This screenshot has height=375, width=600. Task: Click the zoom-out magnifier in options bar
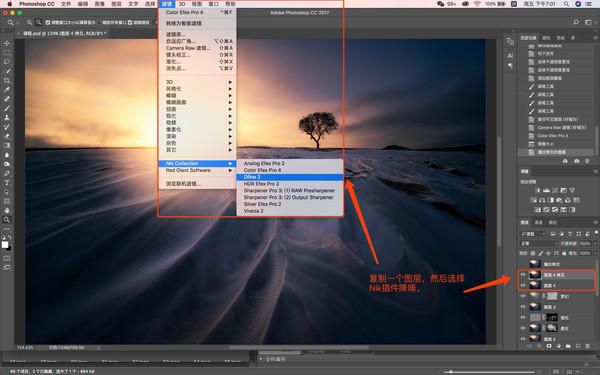(x=39, y=23)
